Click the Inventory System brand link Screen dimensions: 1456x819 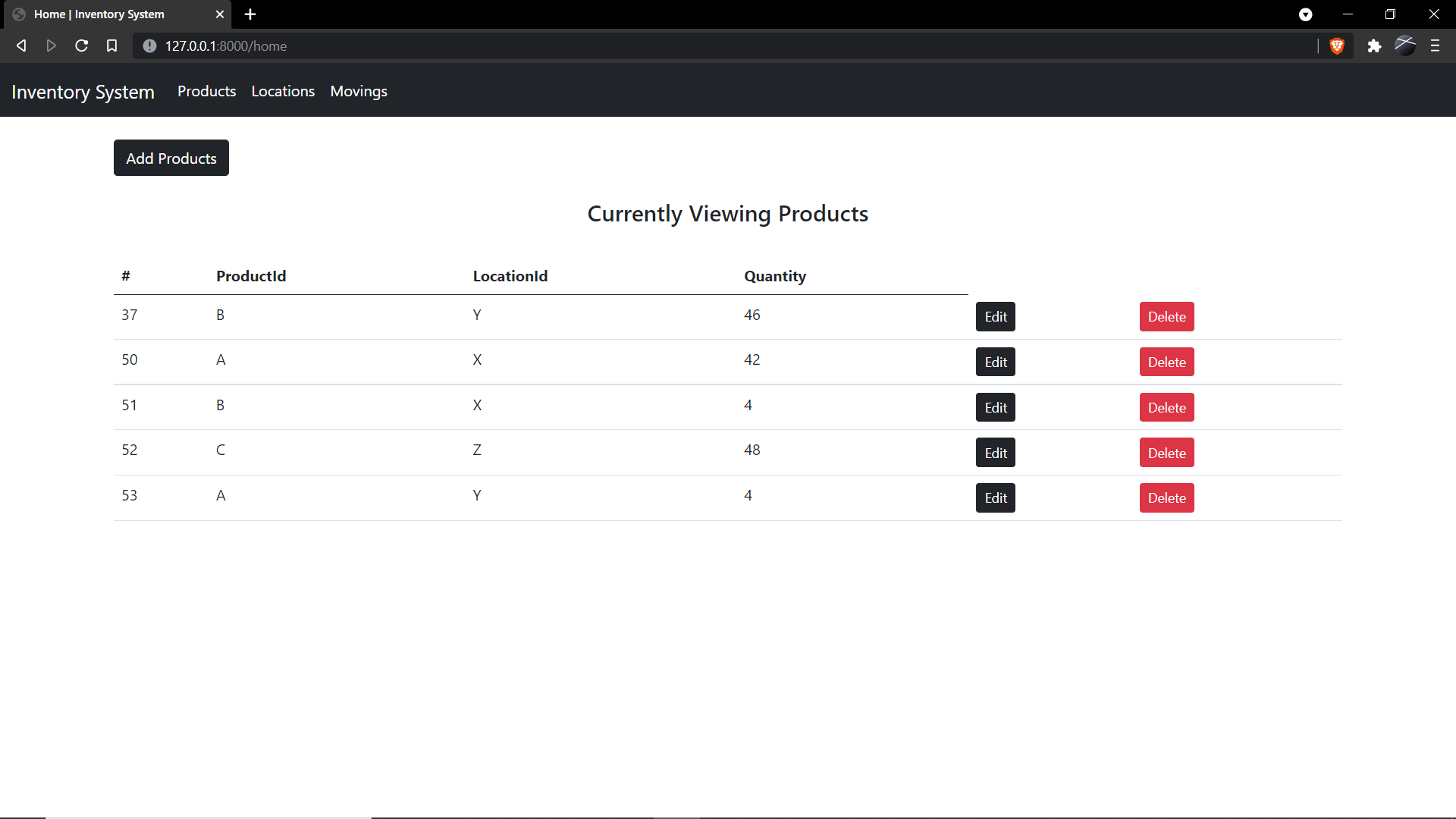pyautogui.click(x=83, y=91)
